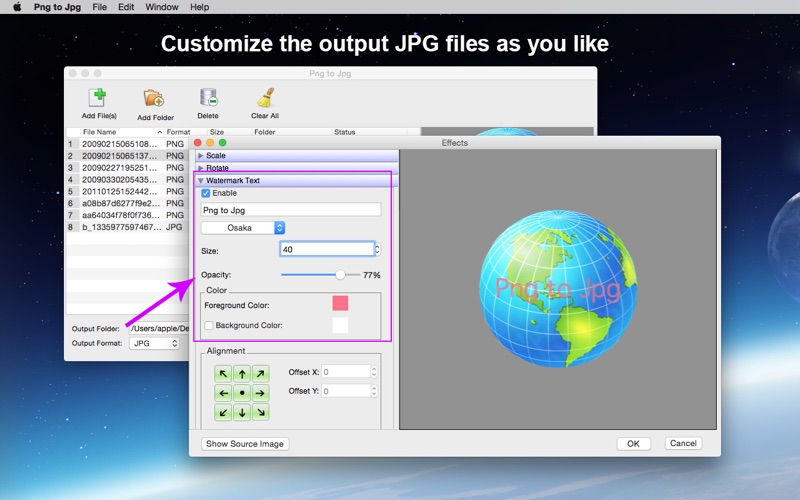This screenshot has width=800, height=500.
Task: Select file row 20090330205435…
Action: pyautogui.click(x=128, y=180)
